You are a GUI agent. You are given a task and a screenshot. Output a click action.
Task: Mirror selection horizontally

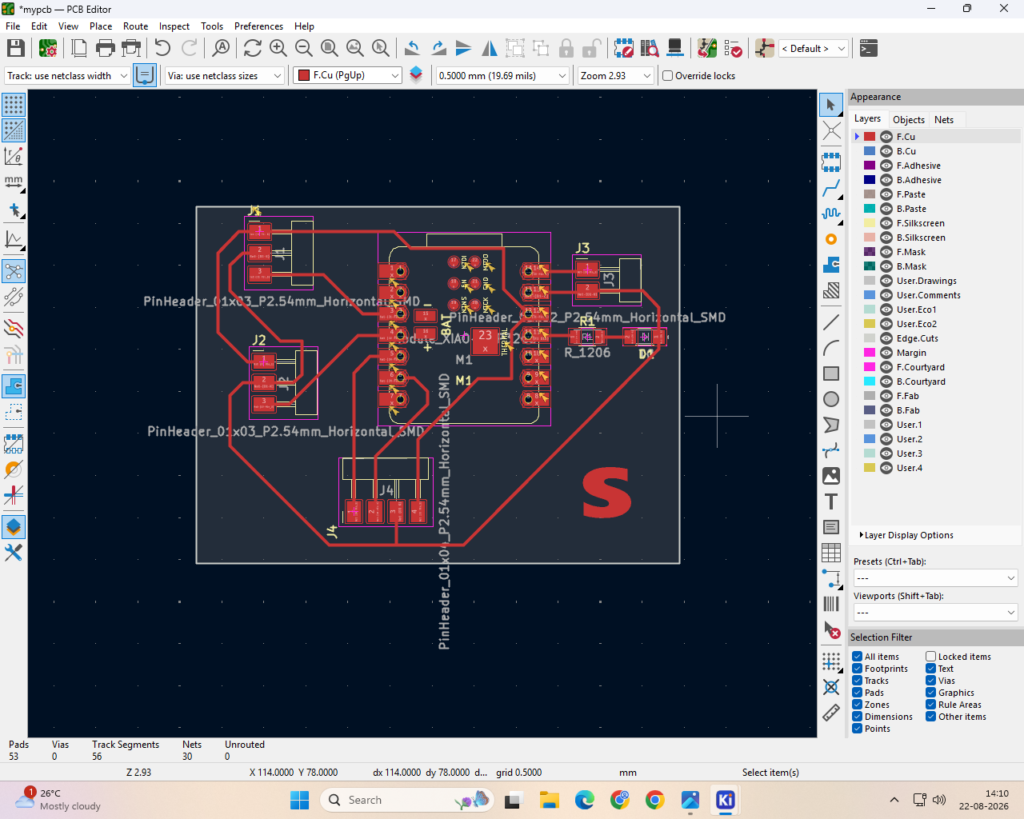(489, 48)
